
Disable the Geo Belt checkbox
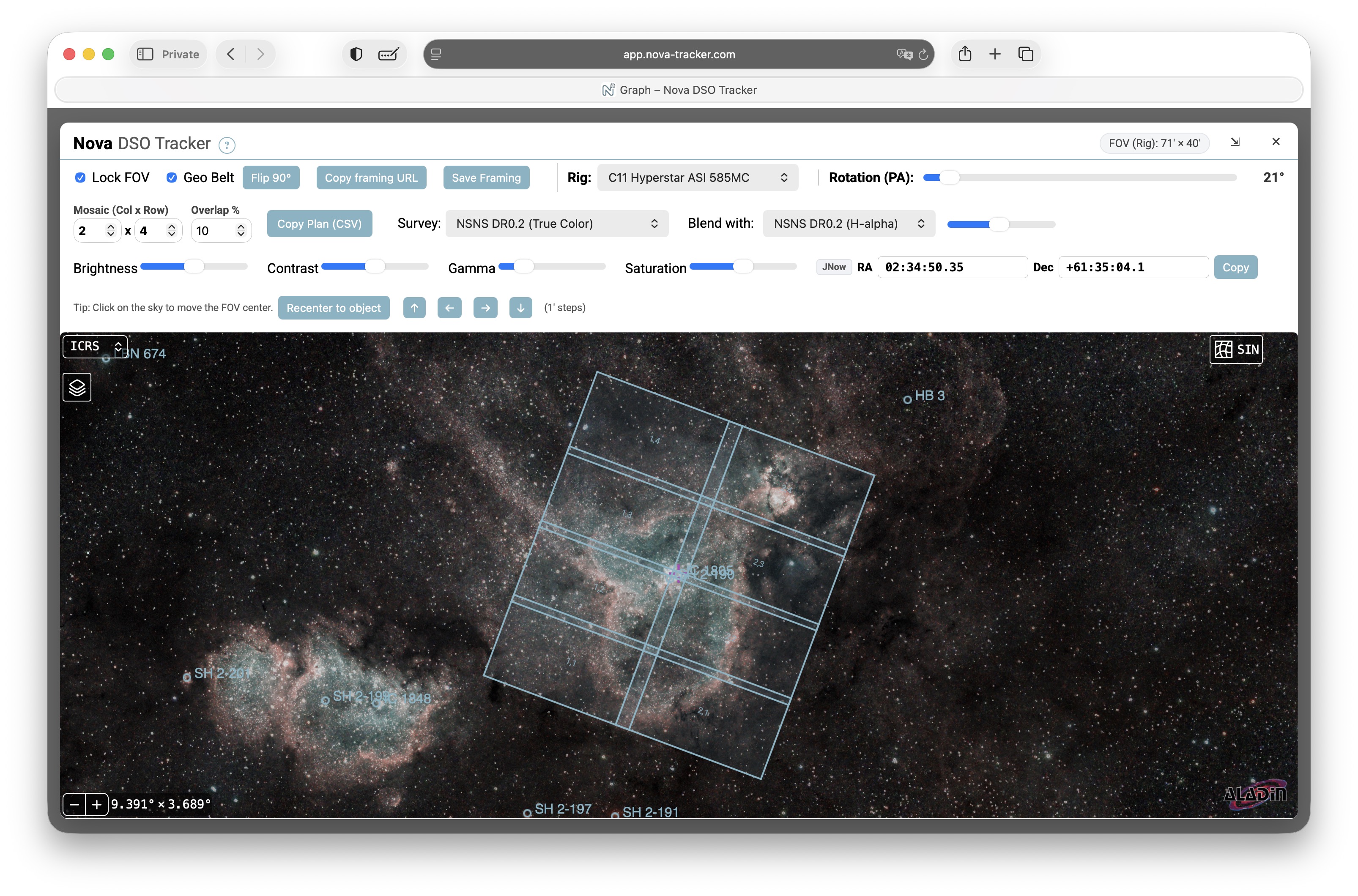(172, 178)
